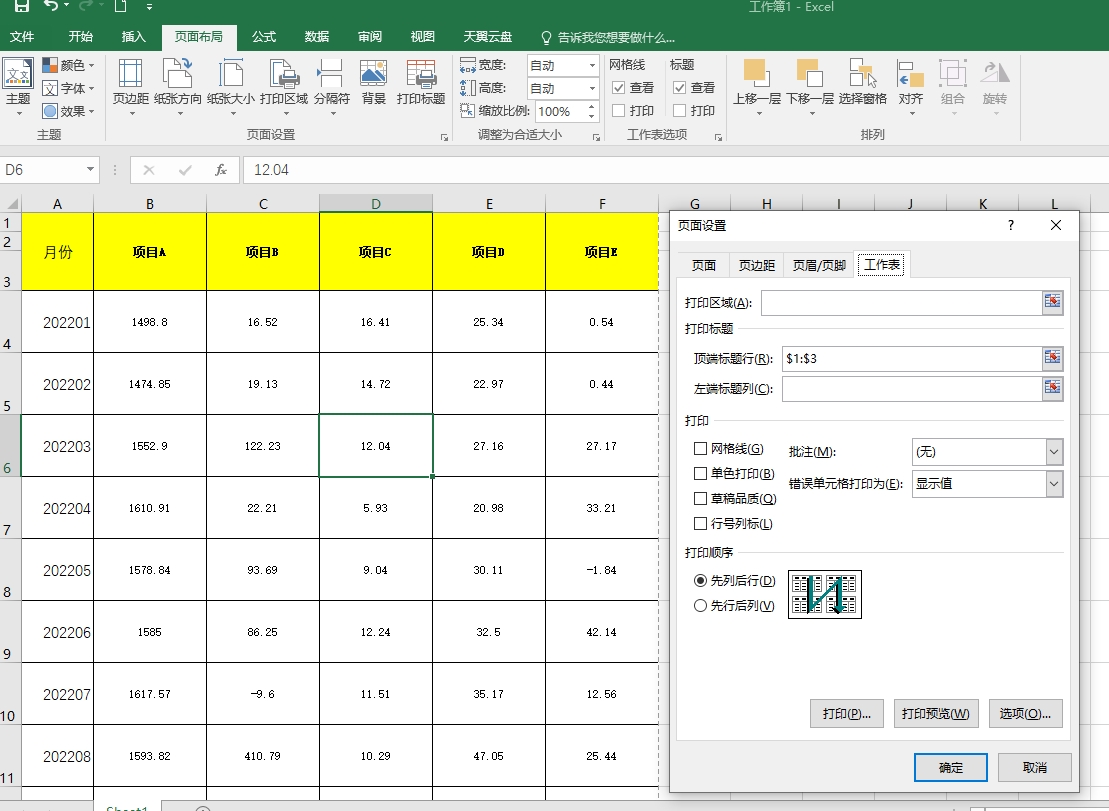Uncheck 标题 查看 checkbox in ribbon
Viewport: 1109px width, 811px height.
679,88
